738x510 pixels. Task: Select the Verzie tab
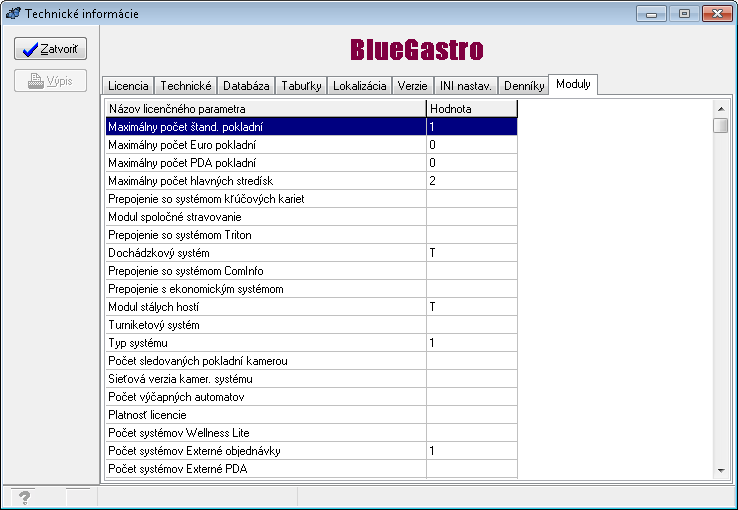point(412,86)
